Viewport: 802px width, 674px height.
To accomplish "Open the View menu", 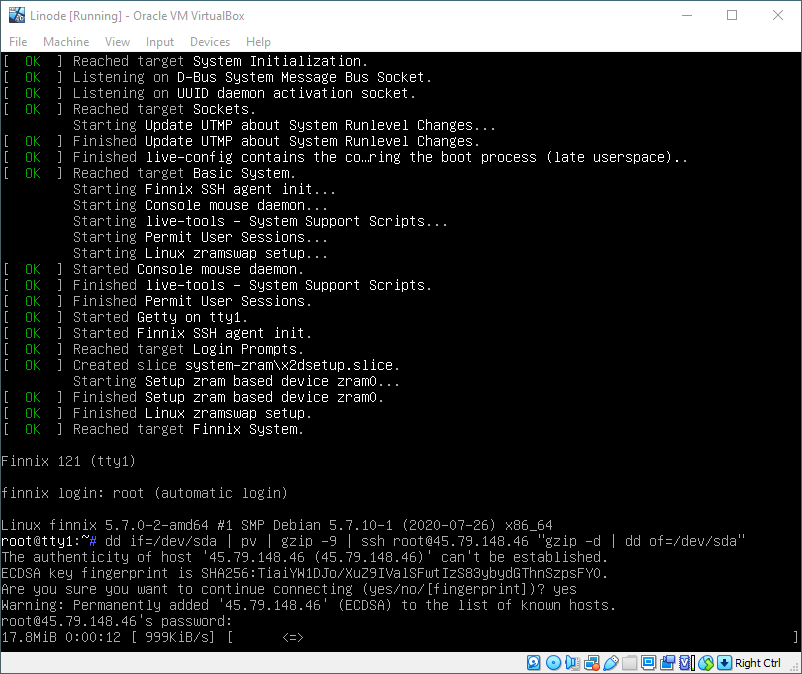I will tap(117, 42).
